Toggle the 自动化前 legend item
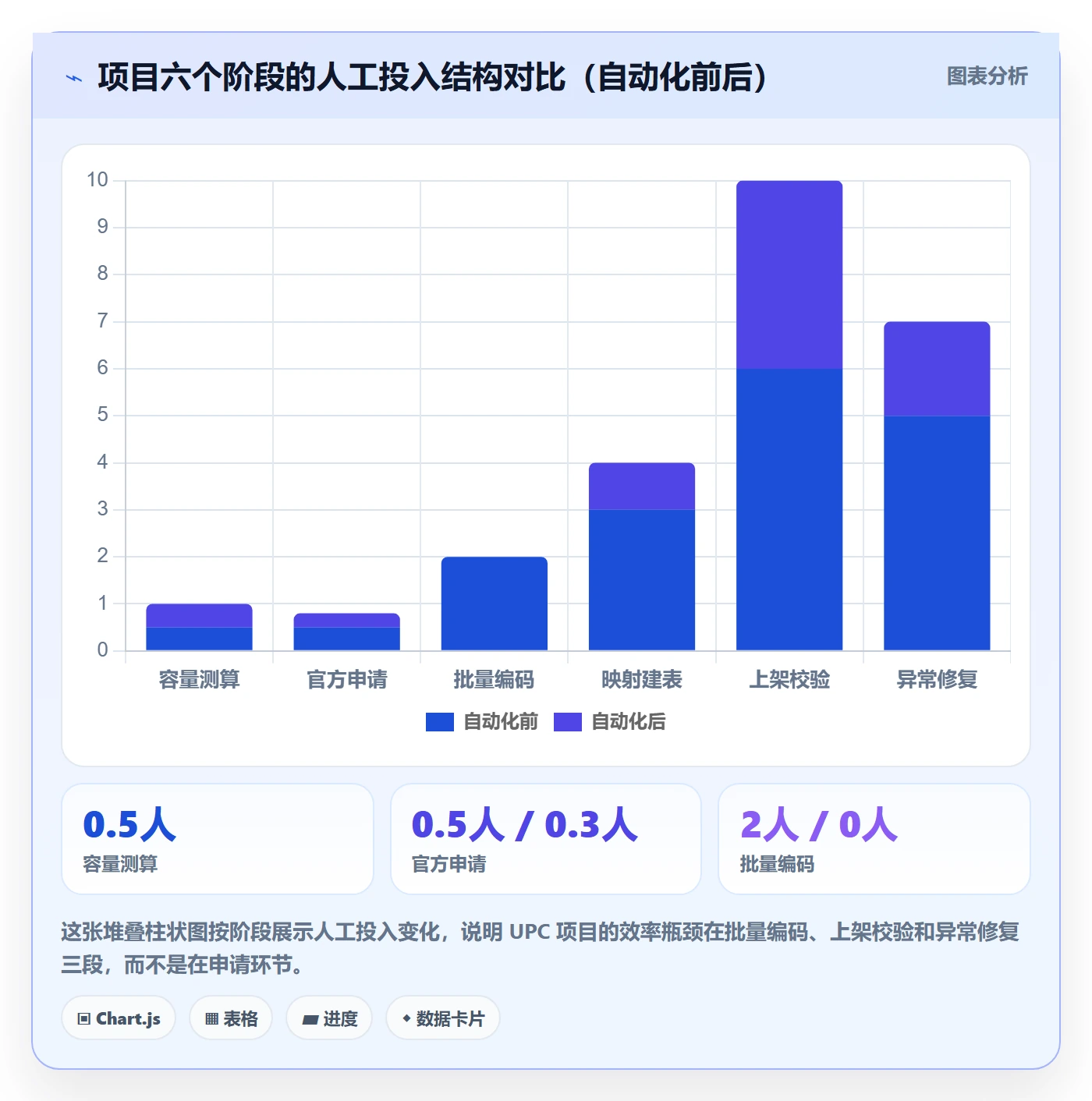1092x1101 pixels. 482,722
